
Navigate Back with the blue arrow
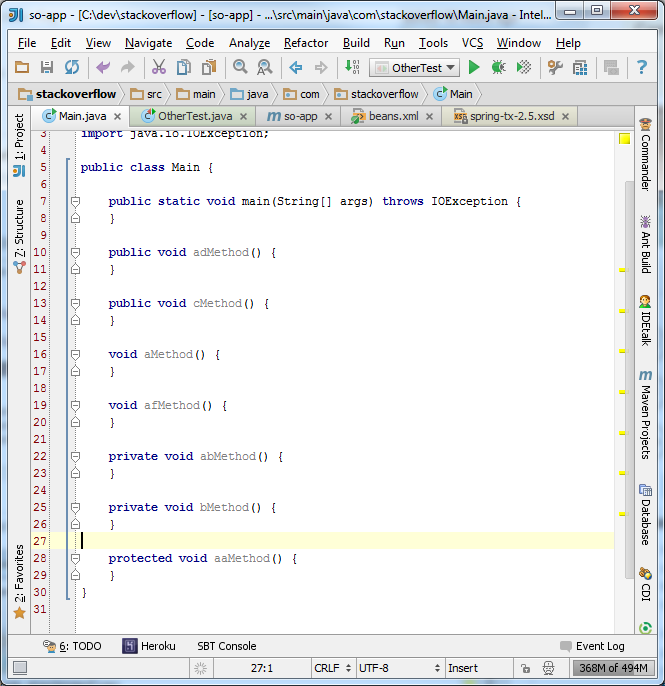(296, 67)
